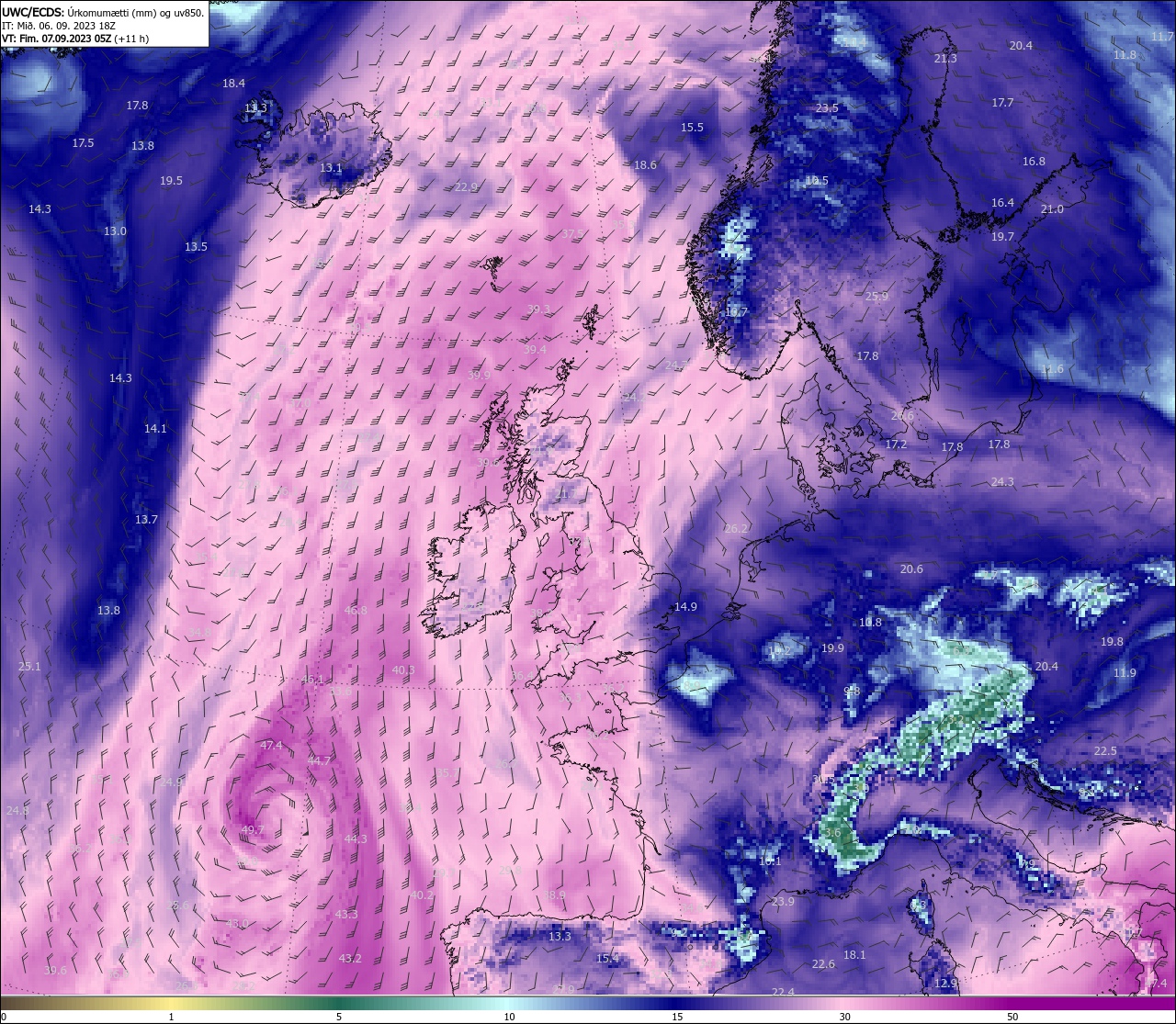Click the 20.6 map value
The image size is (1176, 1024).
(x=911, y=568)
